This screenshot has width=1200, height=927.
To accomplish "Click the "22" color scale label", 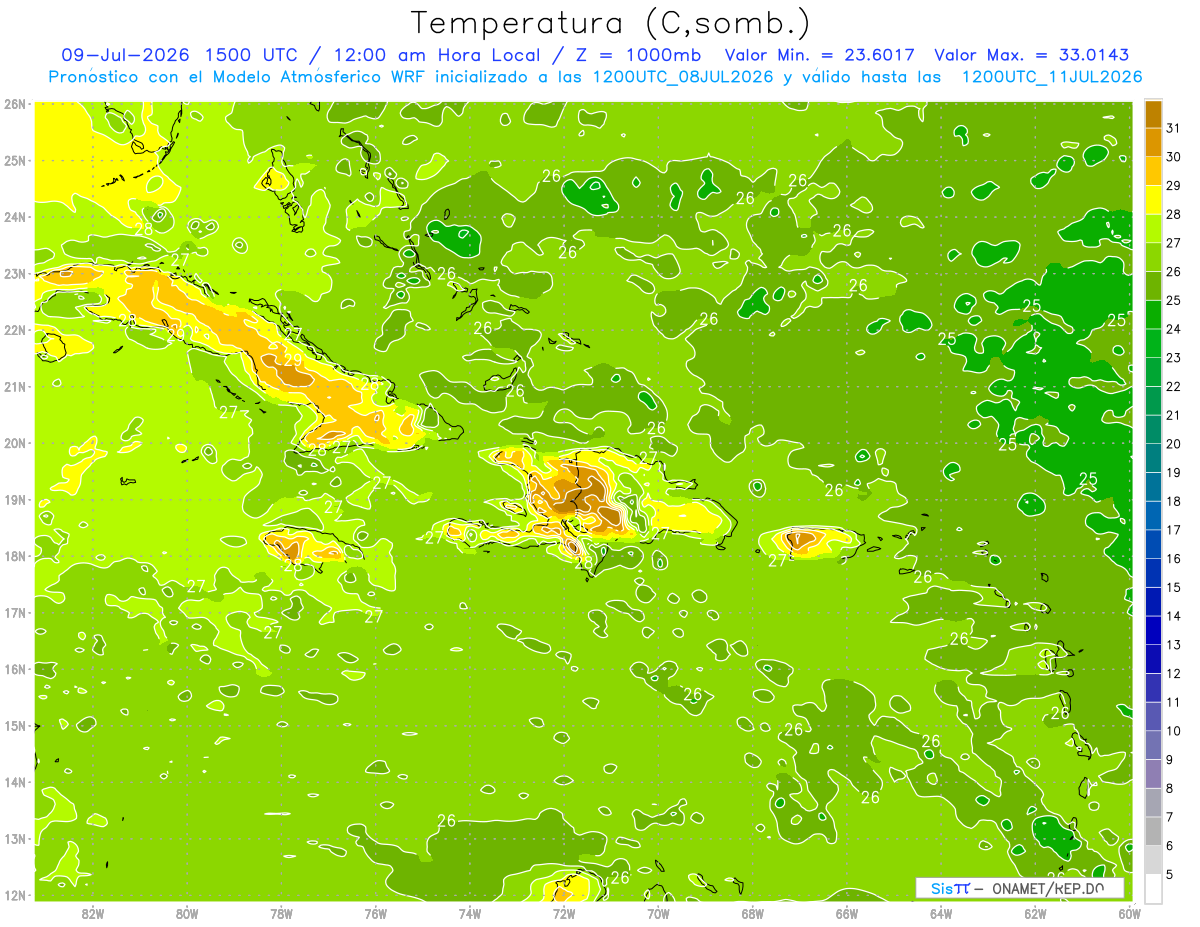I will click(1173, 386).
